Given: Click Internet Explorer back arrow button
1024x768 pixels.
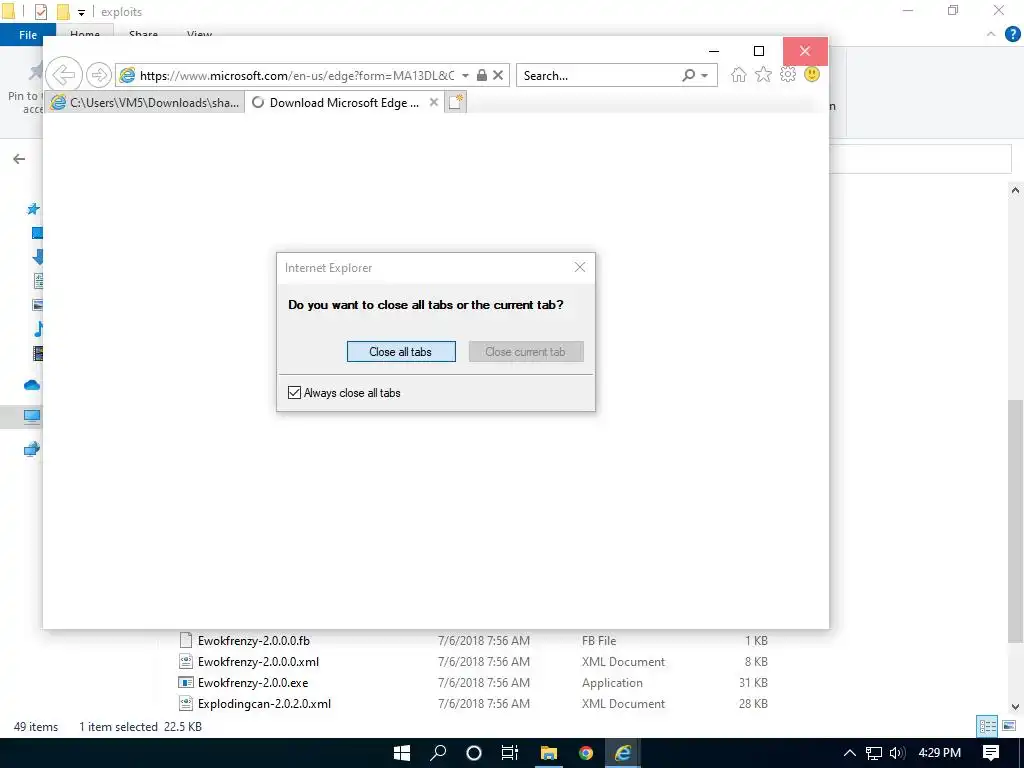Looking at the screenshot, I should (x=64, y=75).
